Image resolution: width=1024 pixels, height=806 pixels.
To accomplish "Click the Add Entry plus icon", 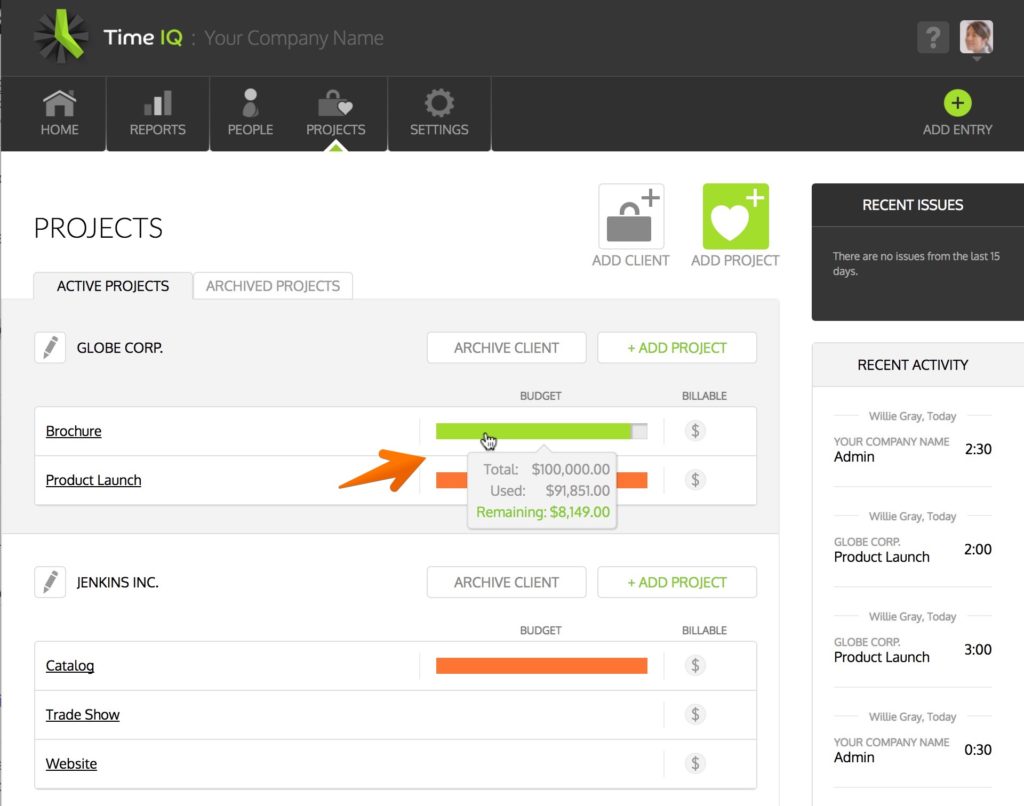I will click(x=957, y=103).
